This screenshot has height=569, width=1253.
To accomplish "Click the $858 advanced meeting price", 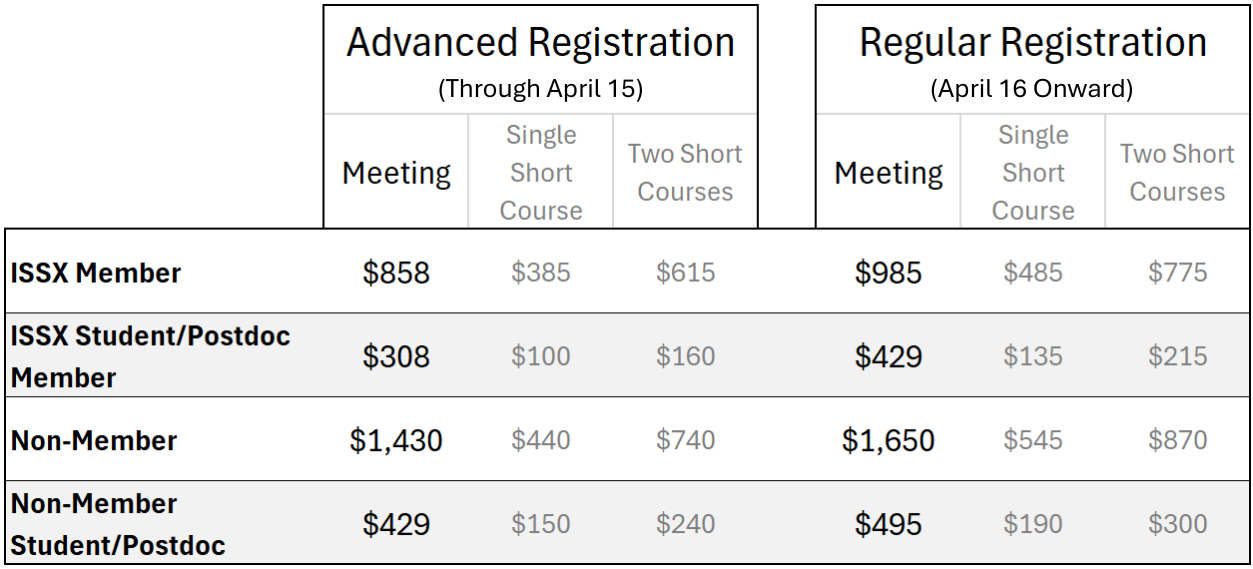I will pyautogui.click(x=396, y=273).
